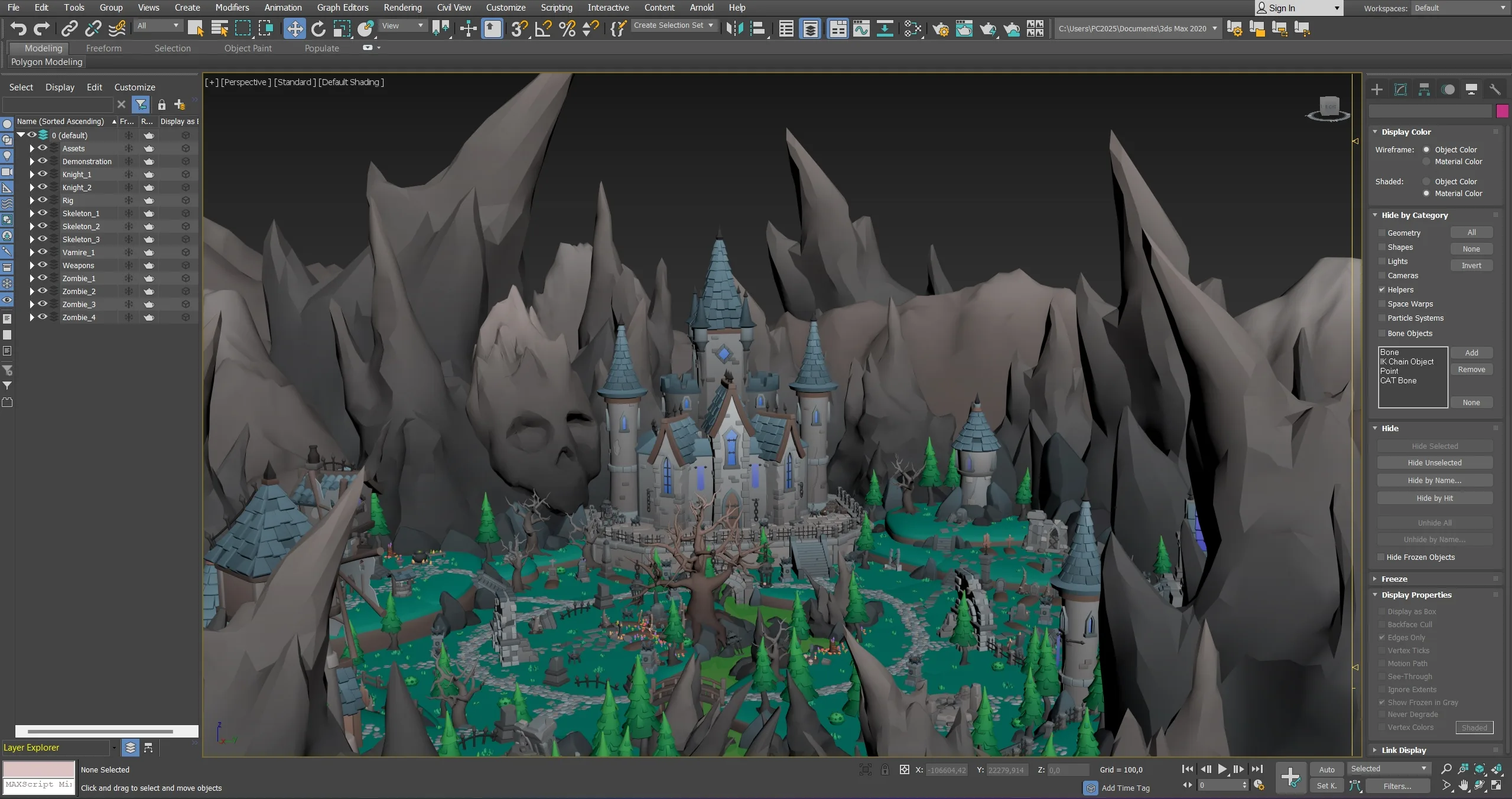Click Hide Unselected button
The width and height of the screenshot is (1512, 799).
(x=1434, y=462)
